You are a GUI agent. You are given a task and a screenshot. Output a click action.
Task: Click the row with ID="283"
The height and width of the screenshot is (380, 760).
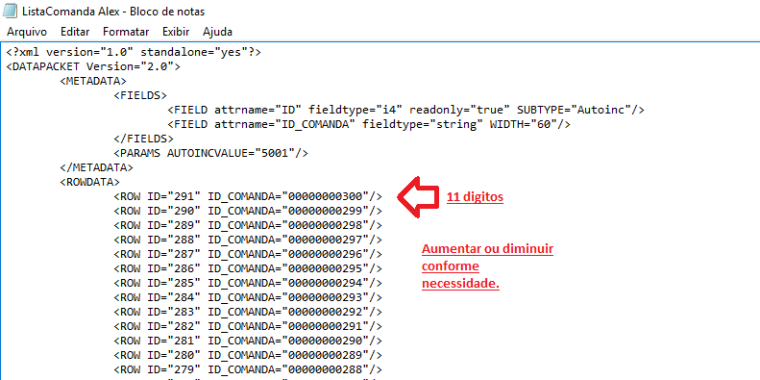coord(248,311)
